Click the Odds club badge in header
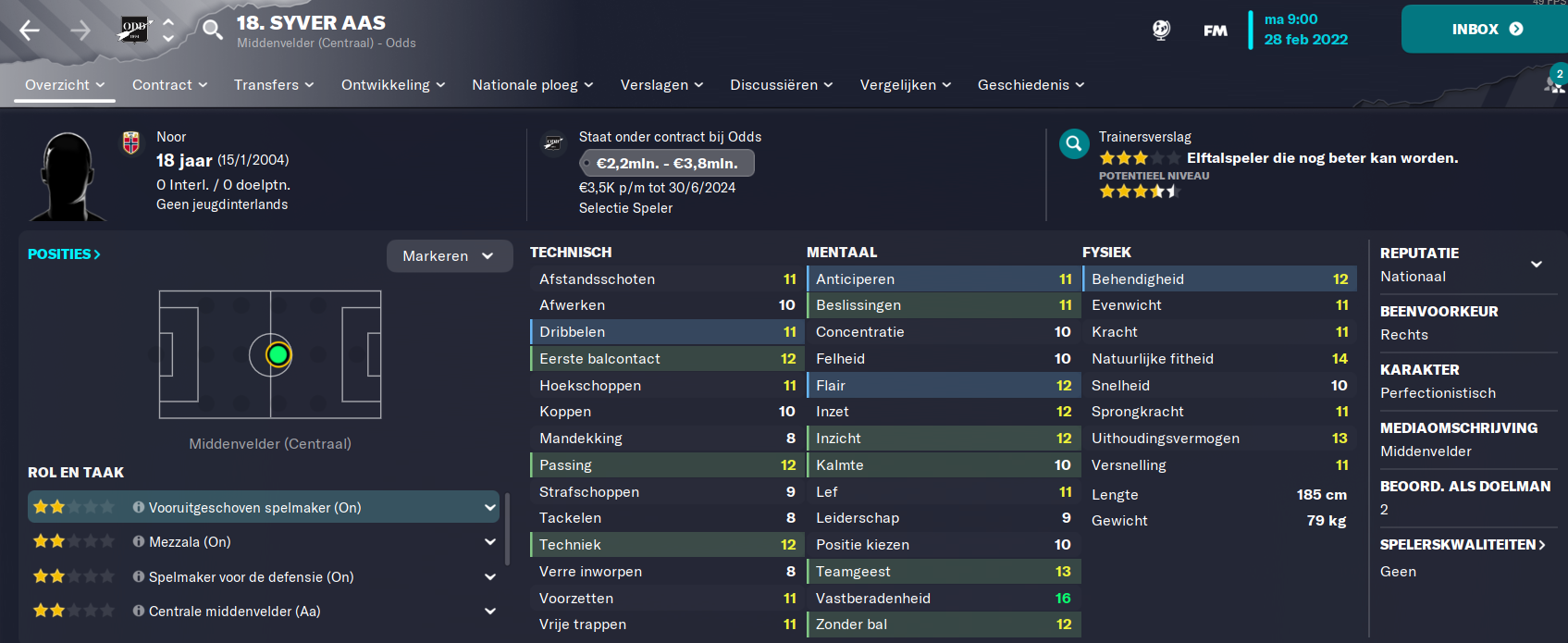 135,30
